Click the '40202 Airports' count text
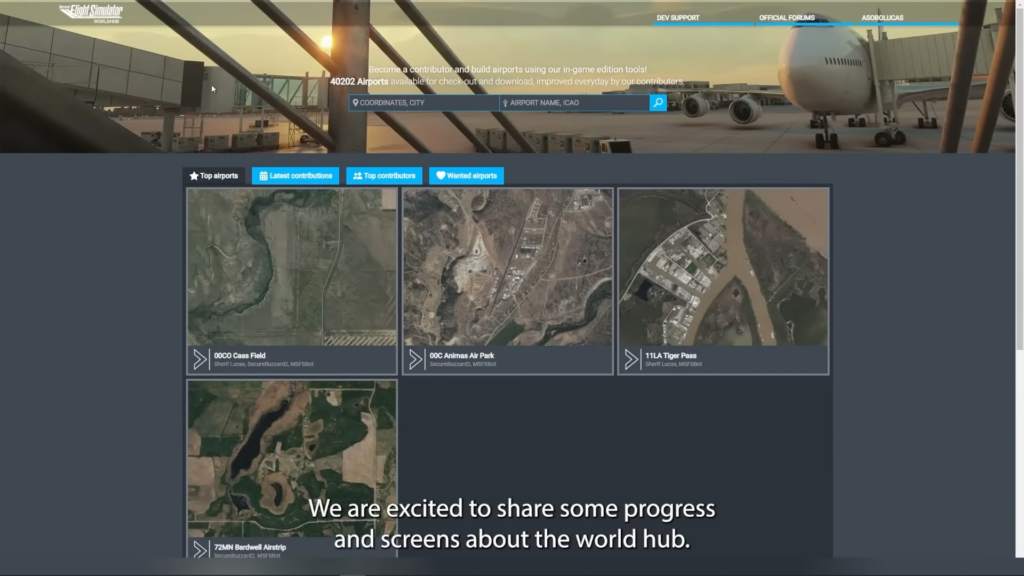The height and width of the screenshot is (576, 1024). pyautogui.click(x=359, y=82)
